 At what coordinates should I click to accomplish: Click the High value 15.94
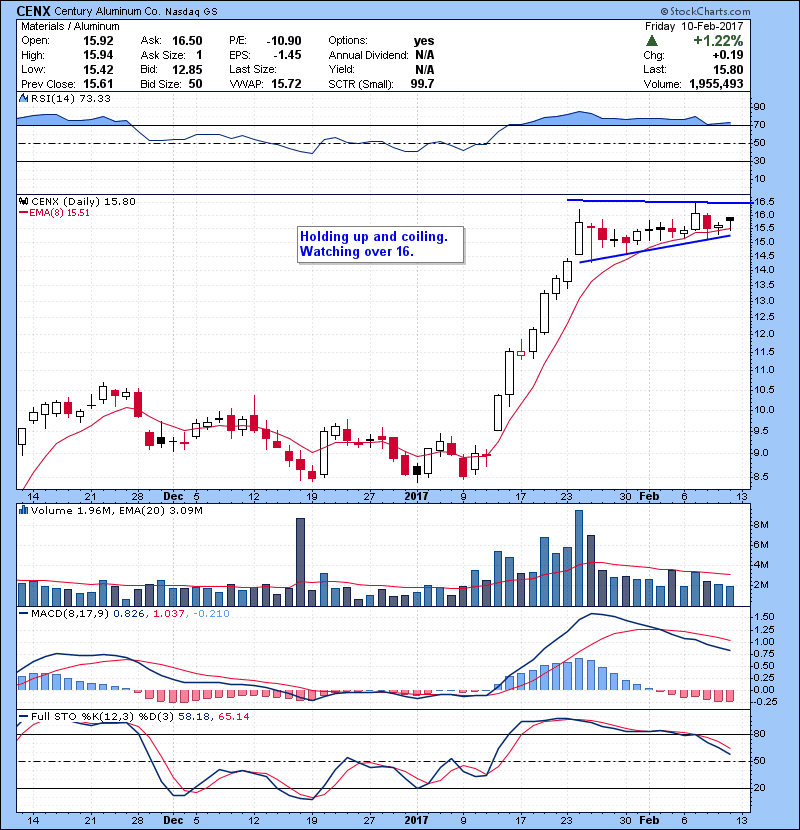[98, 55]
